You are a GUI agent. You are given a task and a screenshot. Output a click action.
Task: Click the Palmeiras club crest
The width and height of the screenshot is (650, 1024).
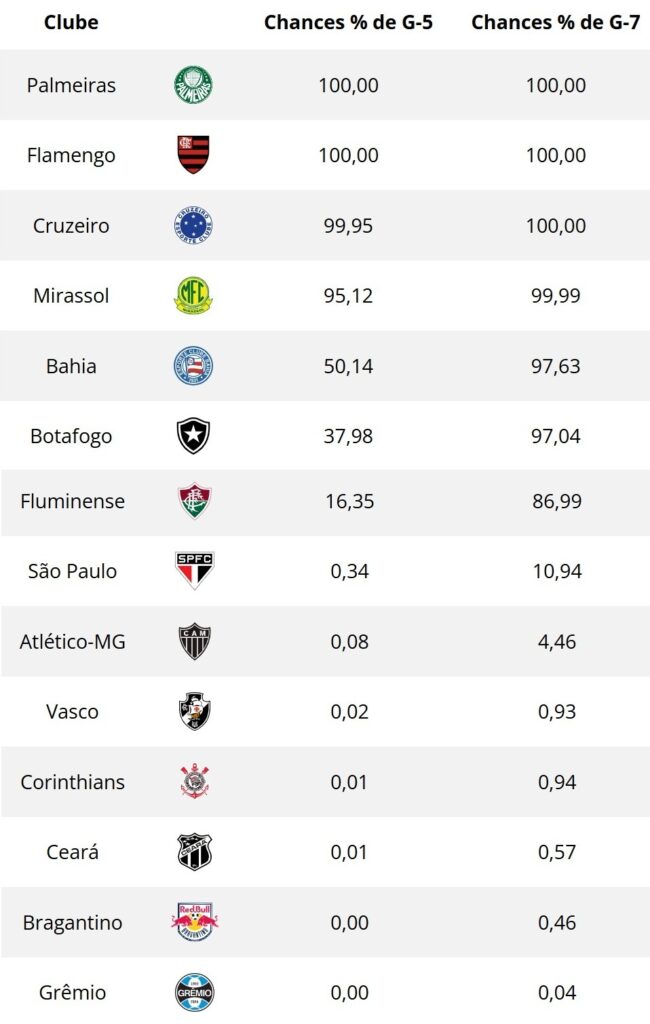coord(193,85)
